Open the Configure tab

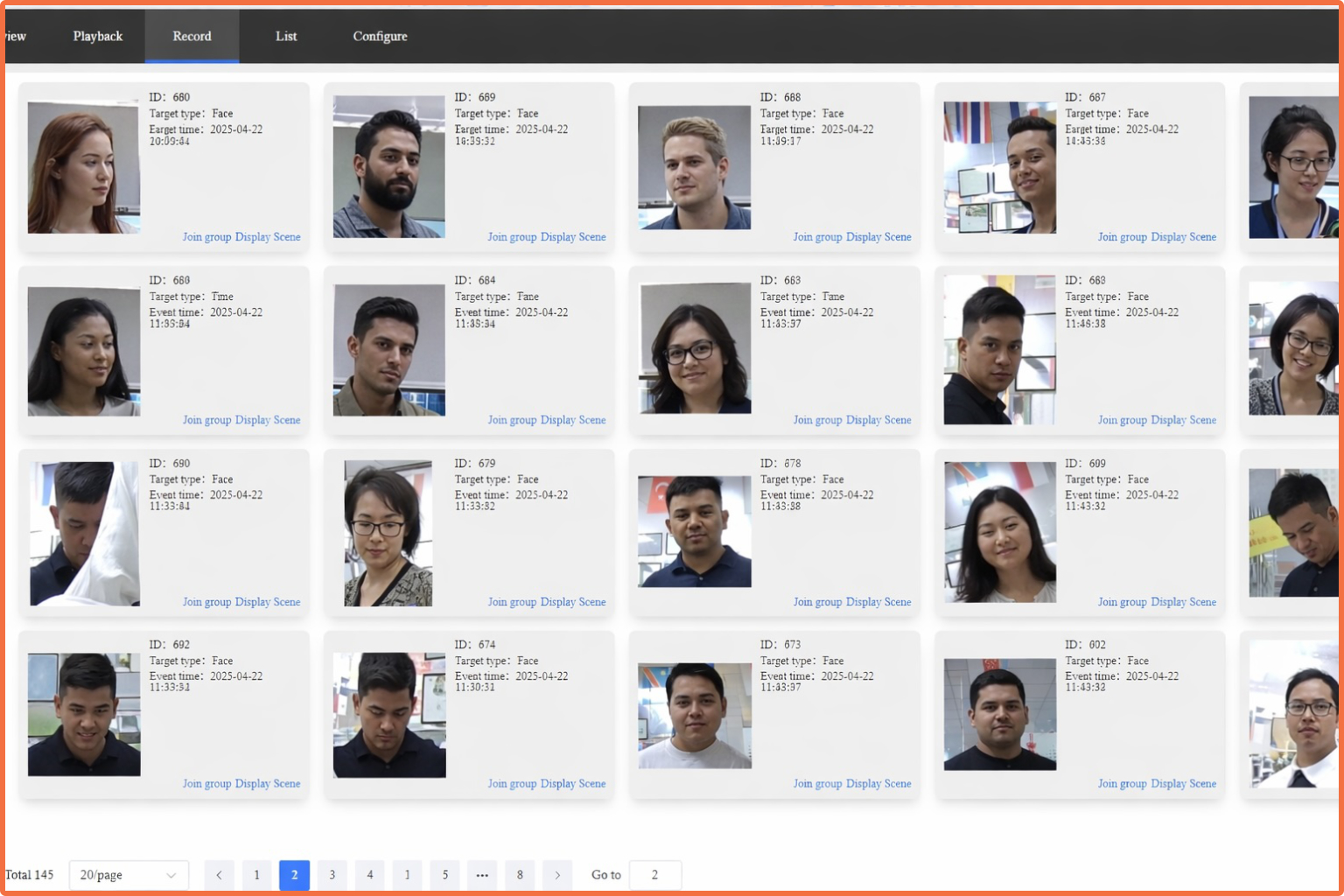click(380, 36)
